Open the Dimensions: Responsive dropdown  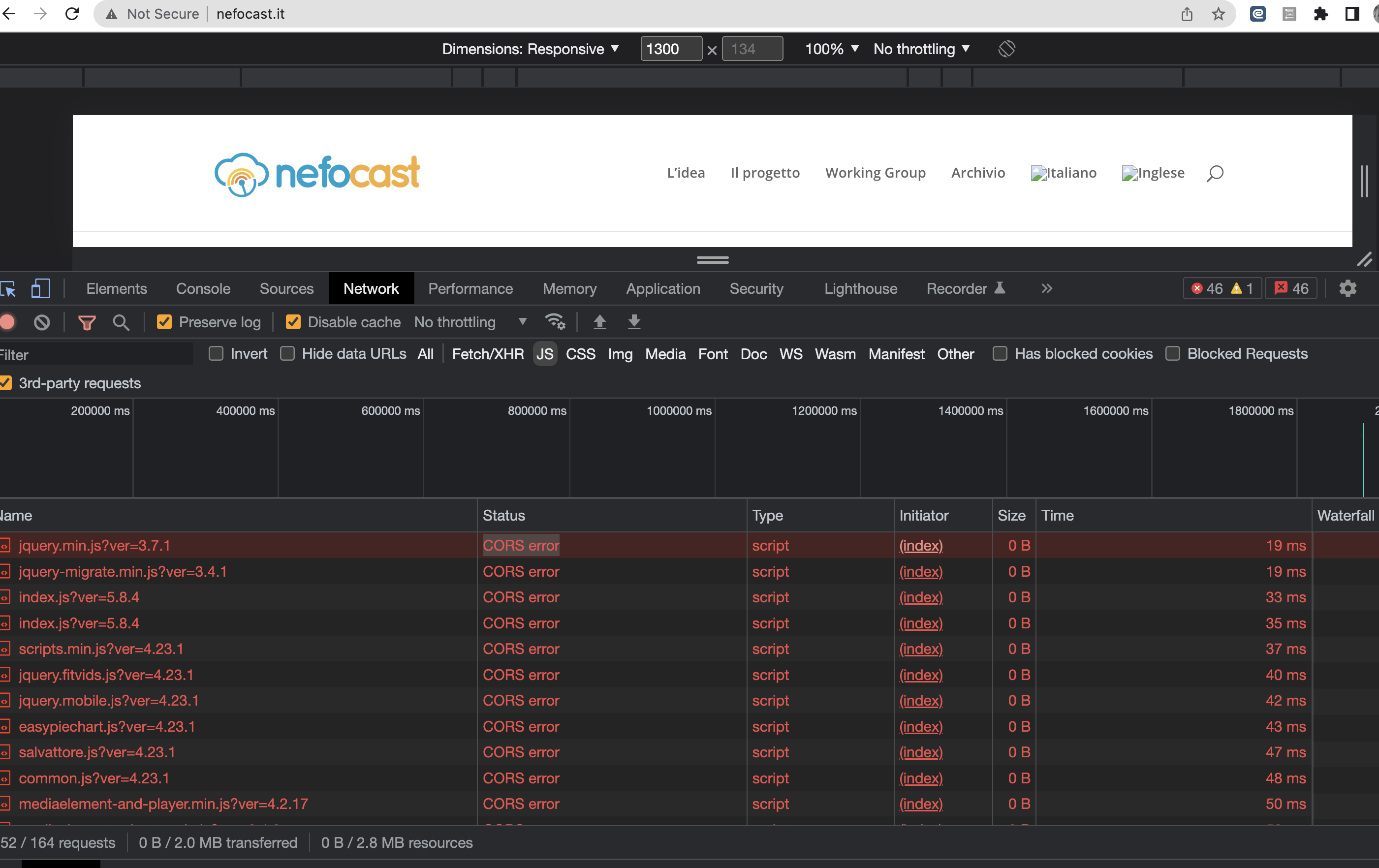[531, 49]
